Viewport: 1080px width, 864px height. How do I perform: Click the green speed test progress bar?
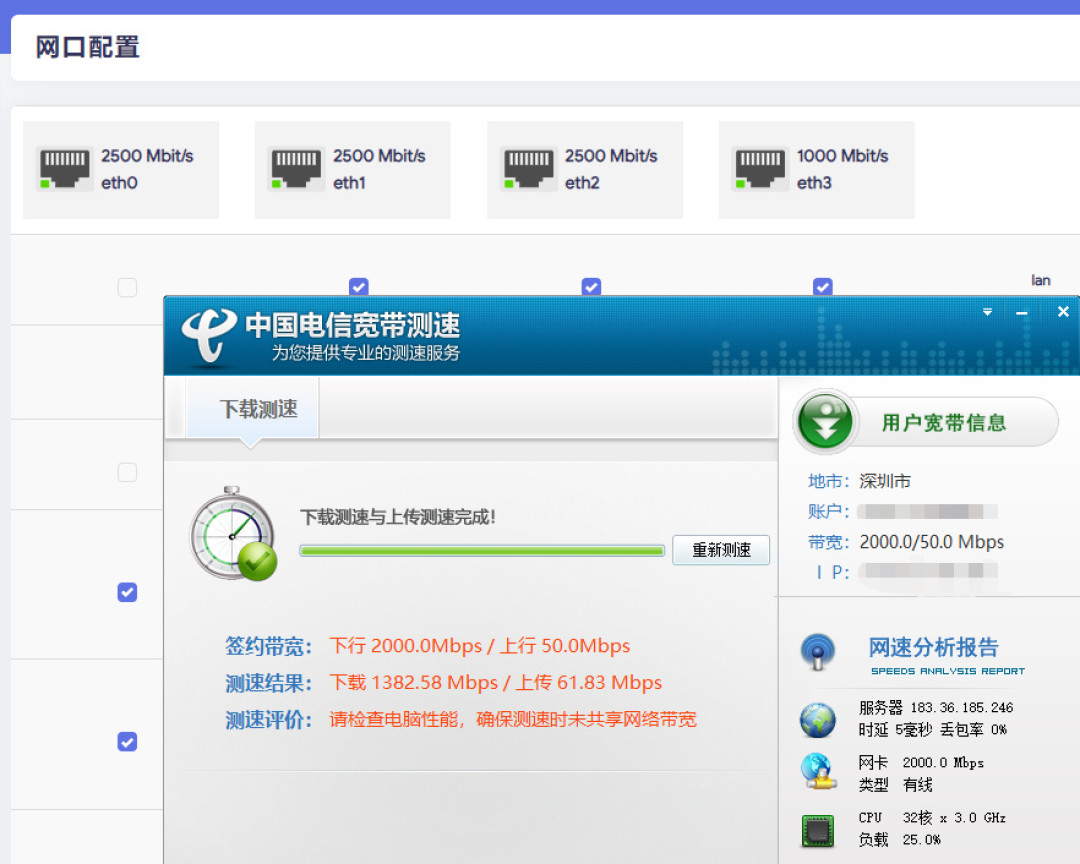482,551
